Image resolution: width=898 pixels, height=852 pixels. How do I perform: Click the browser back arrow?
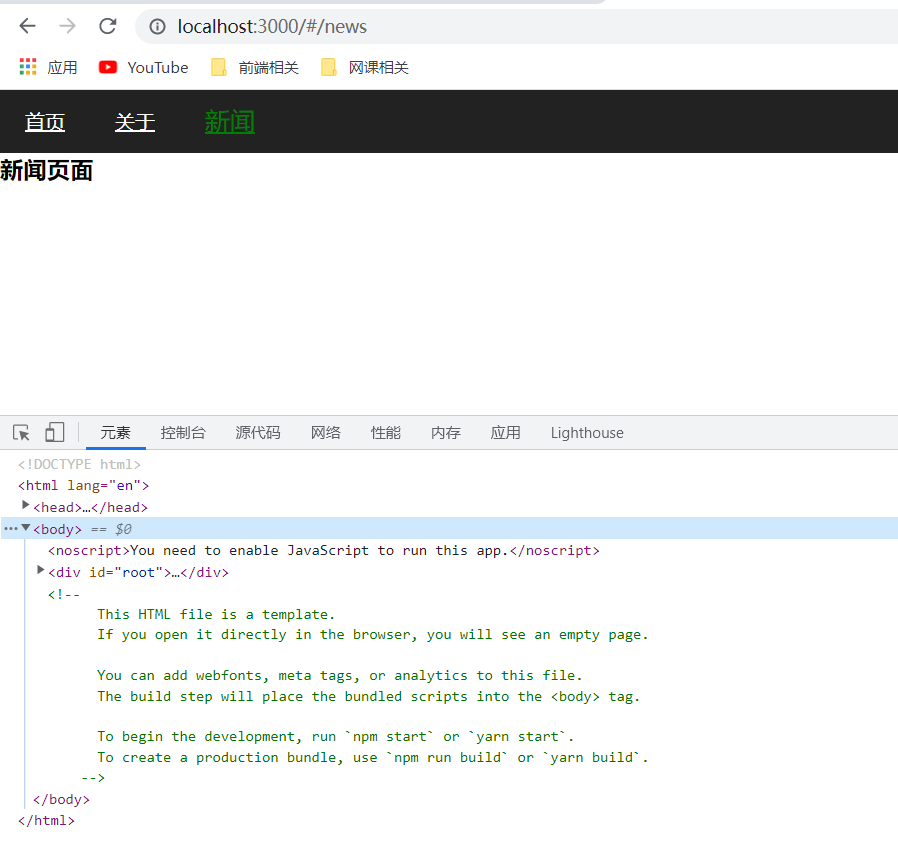27,26
